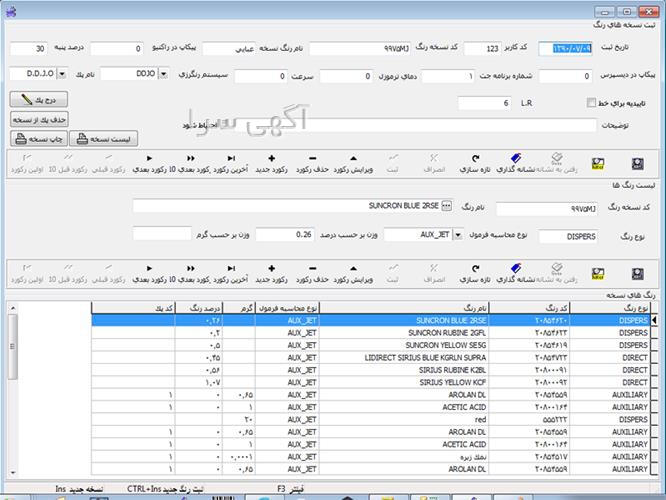Click the yellow Excel export icon in lower toolbar
Screen dimensions: 666x500
(598, 274)
